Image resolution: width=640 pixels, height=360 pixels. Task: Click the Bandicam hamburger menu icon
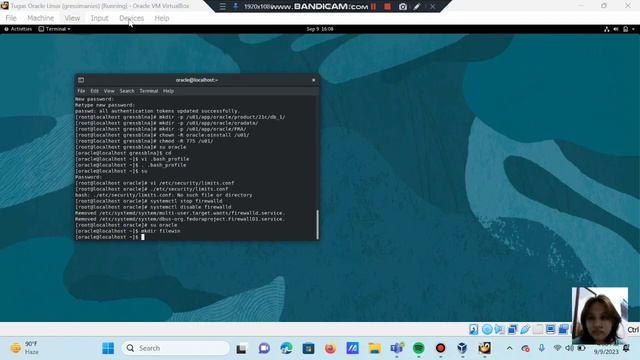pos(222,7)
